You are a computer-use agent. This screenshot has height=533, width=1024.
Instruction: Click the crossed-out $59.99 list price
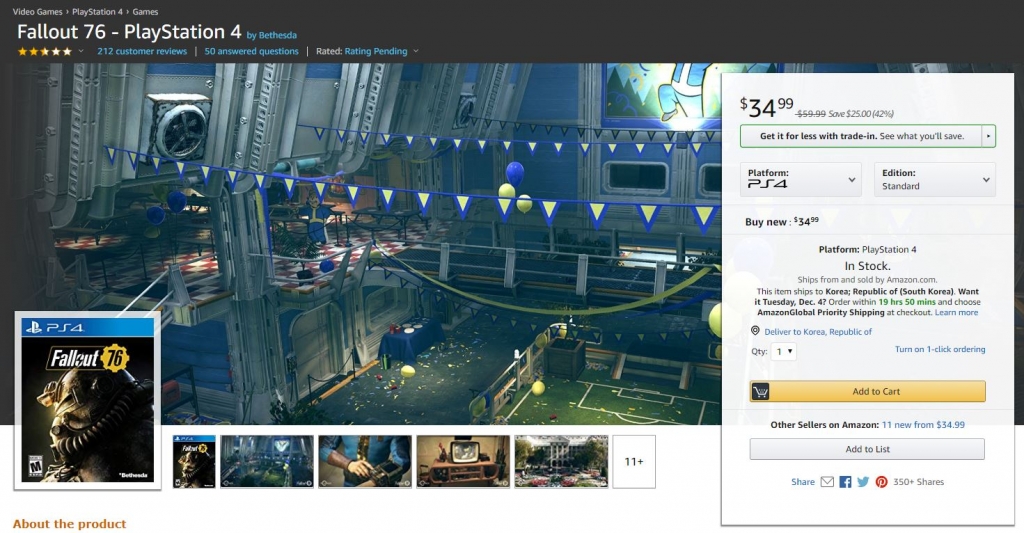pyautogui.click(x=810, y=114)
